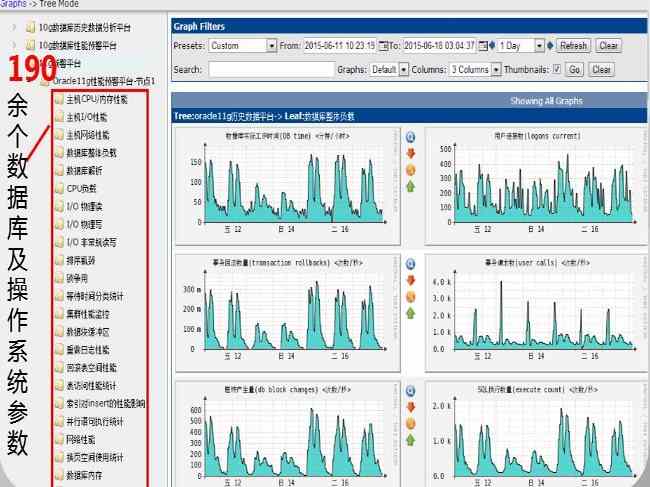Expand the 10g数据库历史数据分析平台 tree node
The height and width of the screenshot is (487, 650).
(14, 27)
